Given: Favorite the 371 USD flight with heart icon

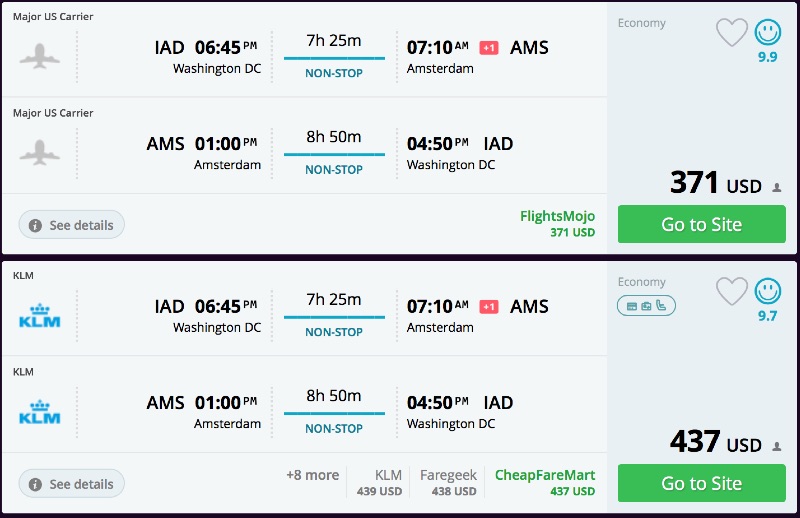Looking at the screenshot, I should (732, 33).
